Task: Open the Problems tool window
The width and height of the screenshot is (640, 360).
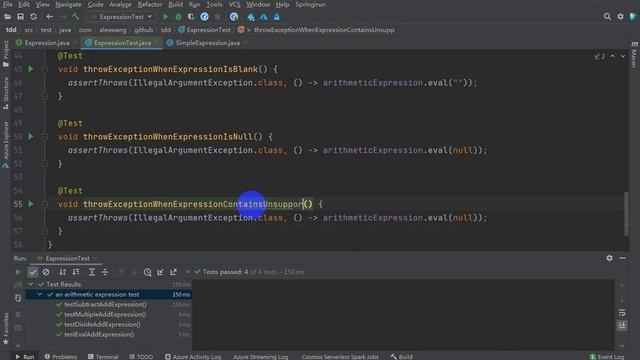Action: point(60,356)
